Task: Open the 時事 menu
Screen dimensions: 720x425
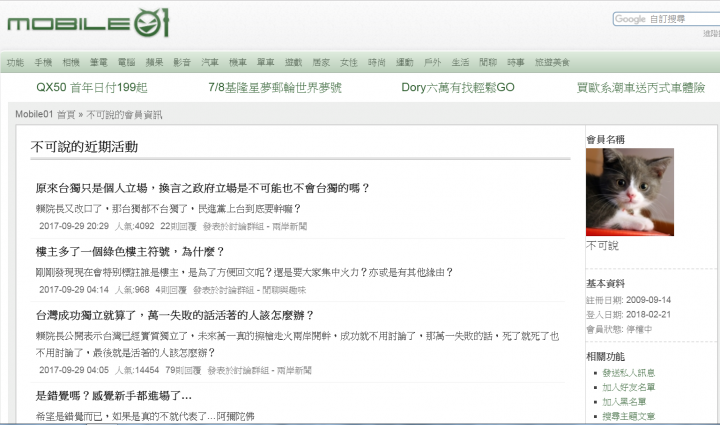Action: click(x=516, y=62)
